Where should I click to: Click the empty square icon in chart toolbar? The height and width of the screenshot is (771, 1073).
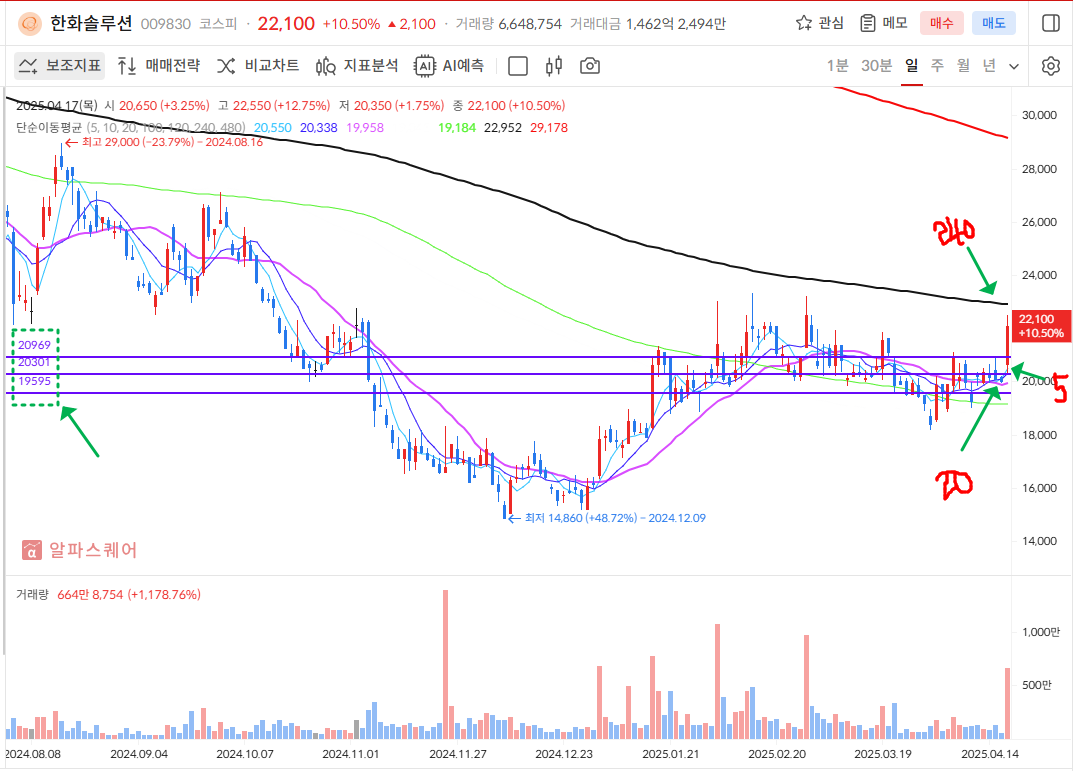point(518,66)
